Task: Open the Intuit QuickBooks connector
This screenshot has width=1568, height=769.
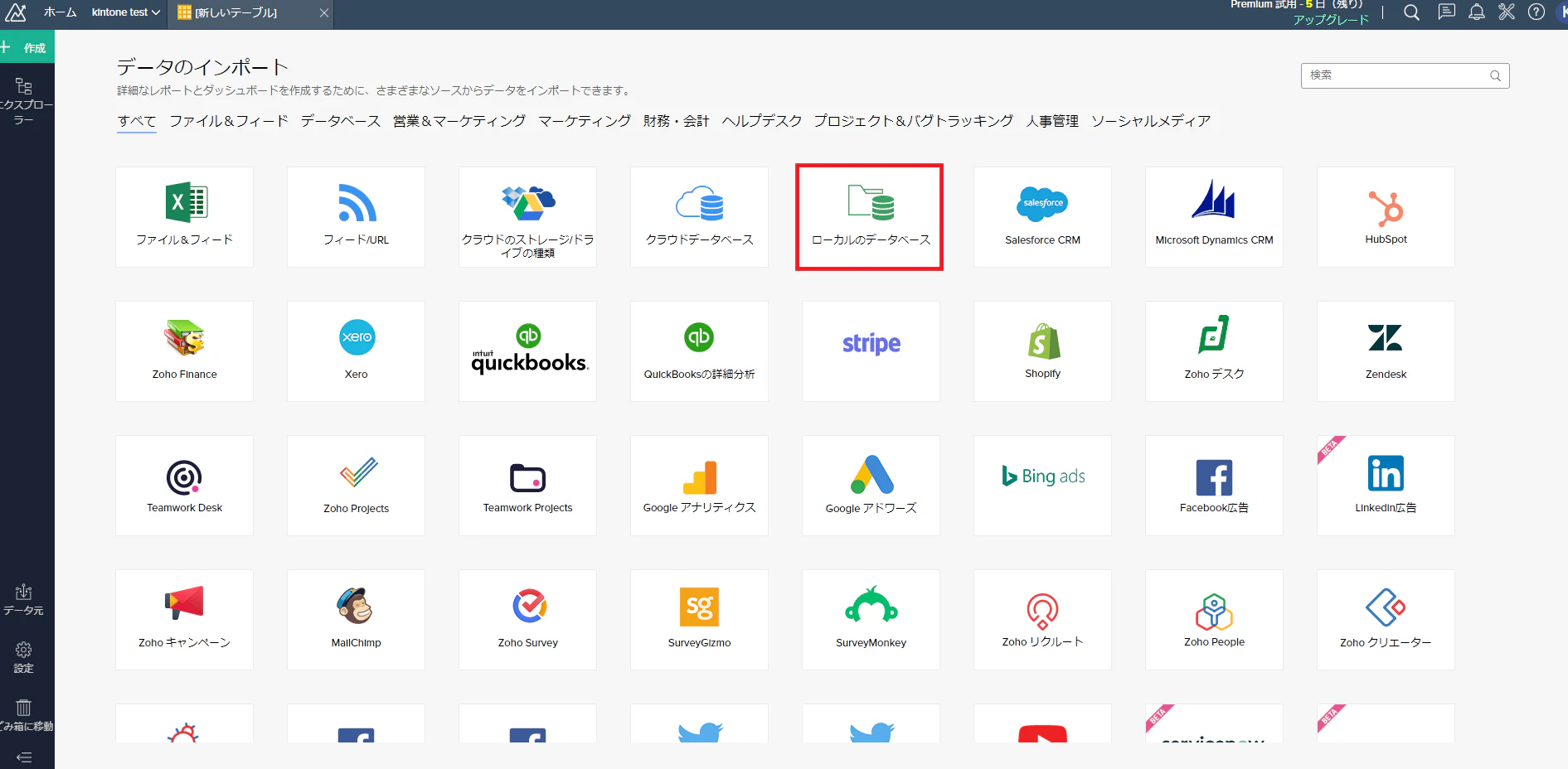Action: click(527, 351)
